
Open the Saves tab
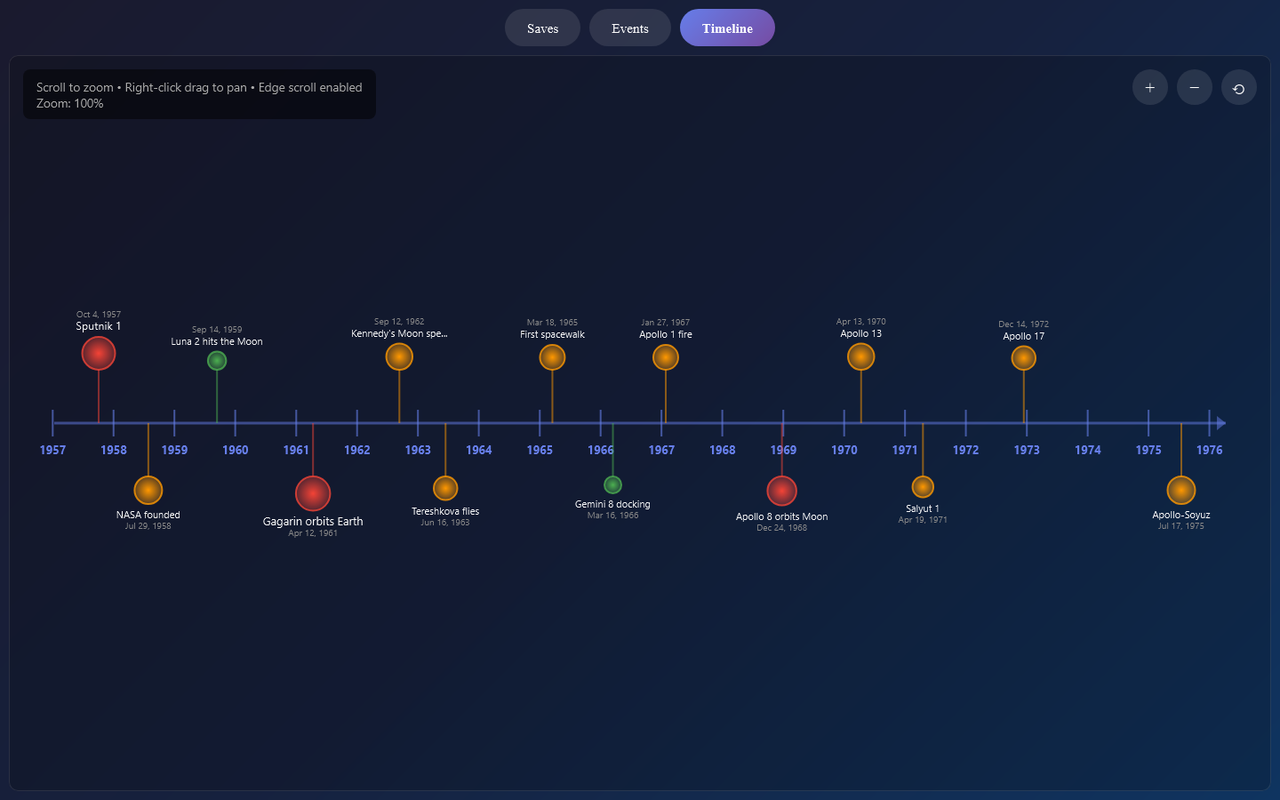click(543, 28)
